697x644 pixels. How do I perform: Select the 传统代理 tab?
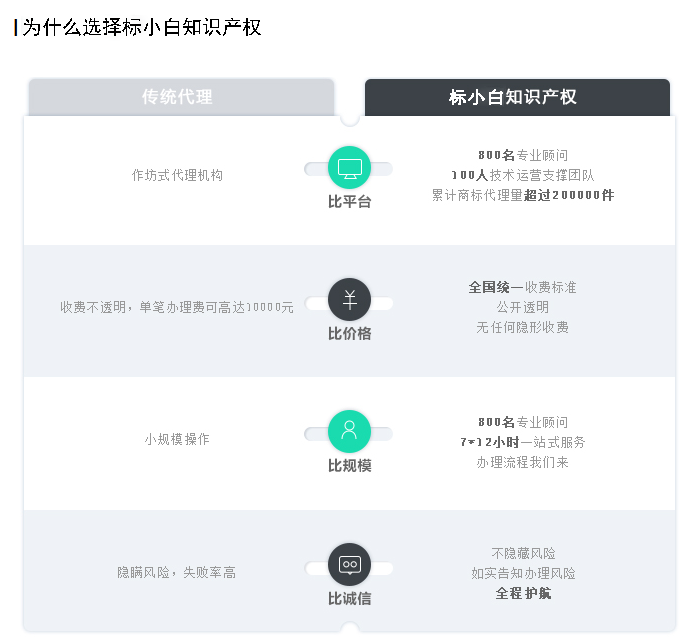(x=178, y=97)
